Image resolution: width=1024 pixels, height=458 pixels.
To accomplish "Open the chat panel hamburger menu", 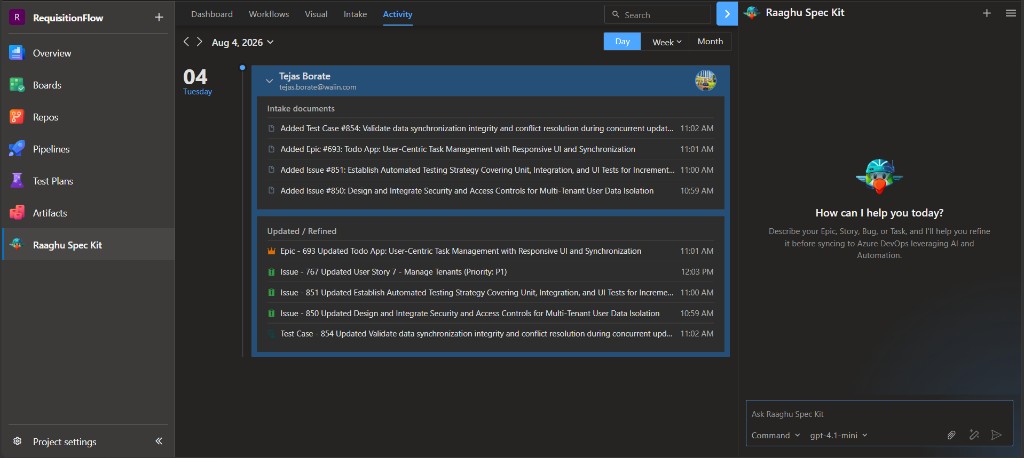I will tap(1010, 12).
